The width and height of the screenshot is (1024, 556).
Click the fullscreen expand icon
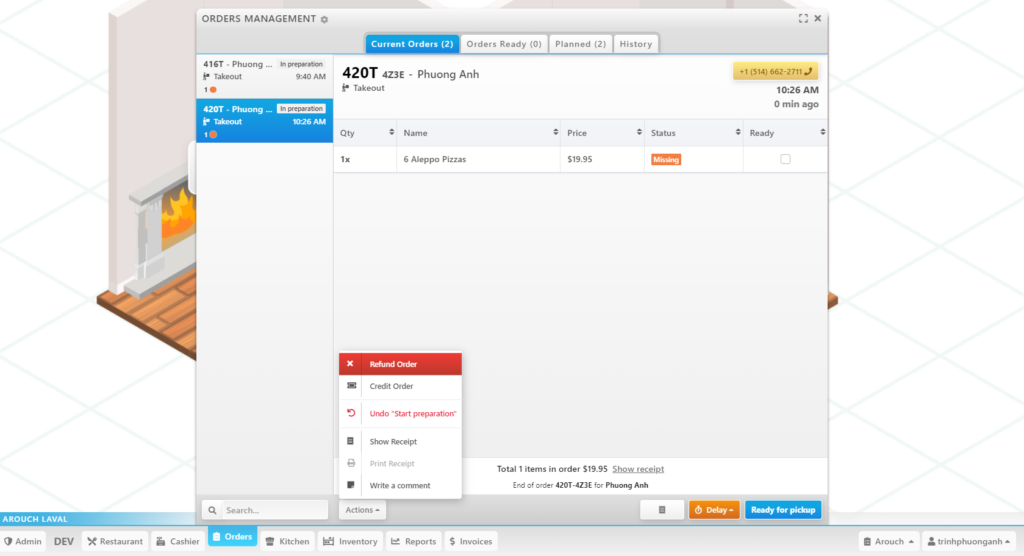803,18
